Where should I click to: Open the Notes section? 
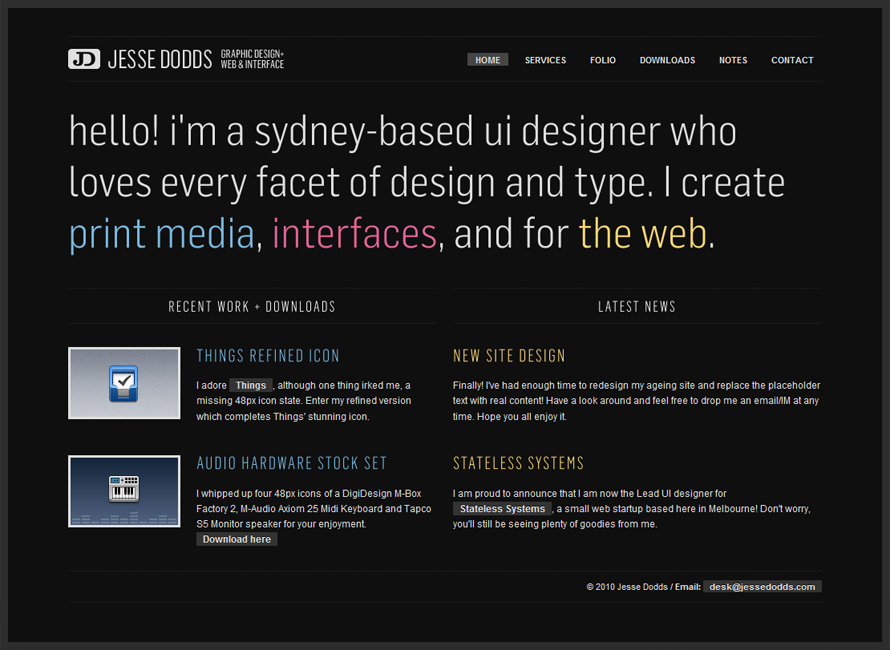tap(733, 60)
